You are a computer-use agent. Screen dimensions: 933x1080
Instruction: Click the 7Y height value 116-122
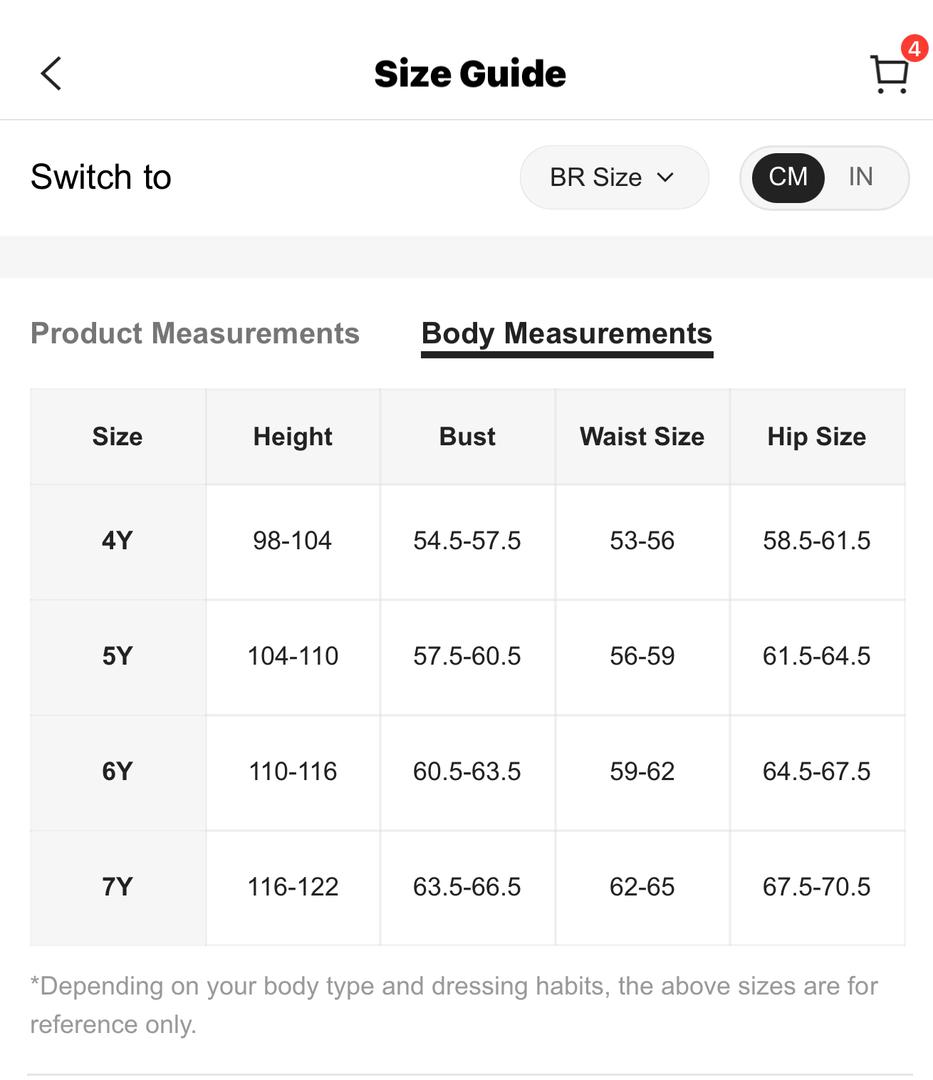click(293, 887)
